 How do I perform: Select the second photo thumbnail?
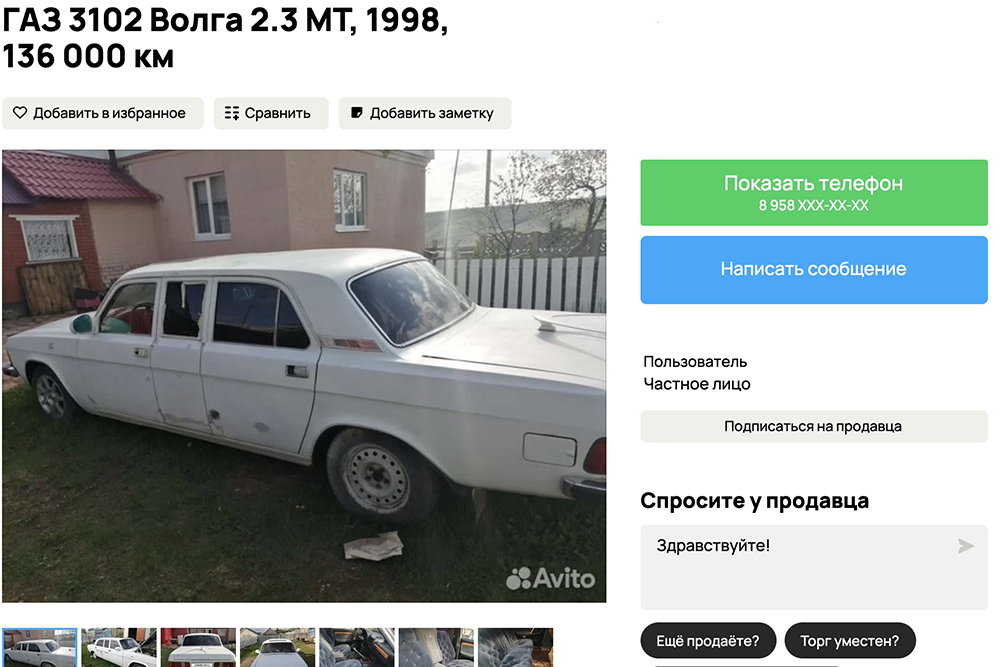[x=119, y=647]
